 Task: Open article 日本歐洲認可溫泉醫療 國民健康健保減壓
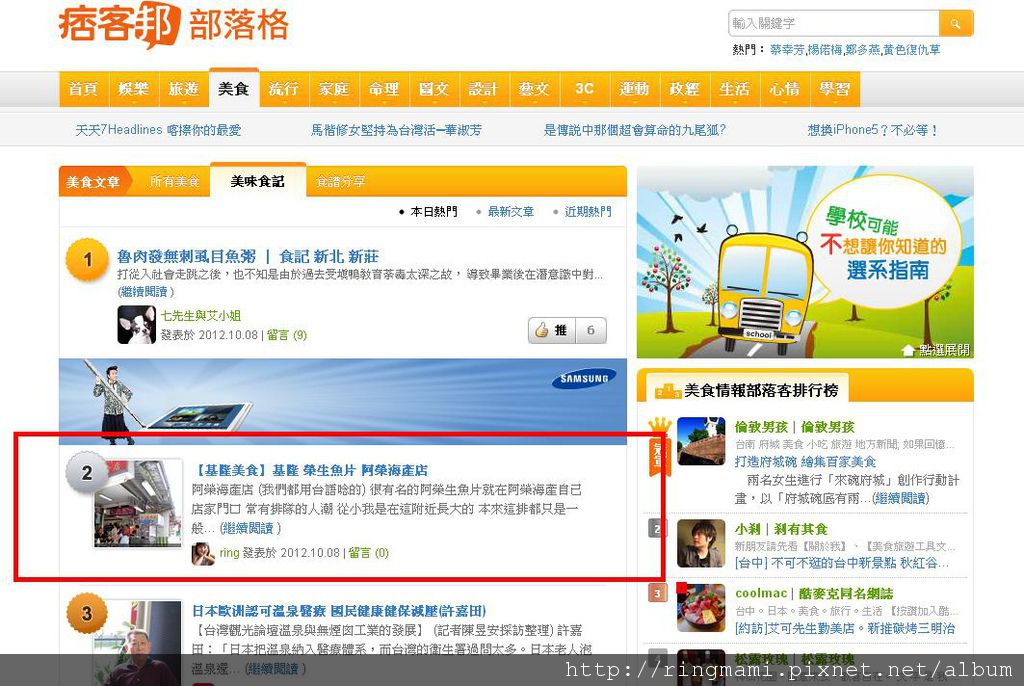click(339, 611)
